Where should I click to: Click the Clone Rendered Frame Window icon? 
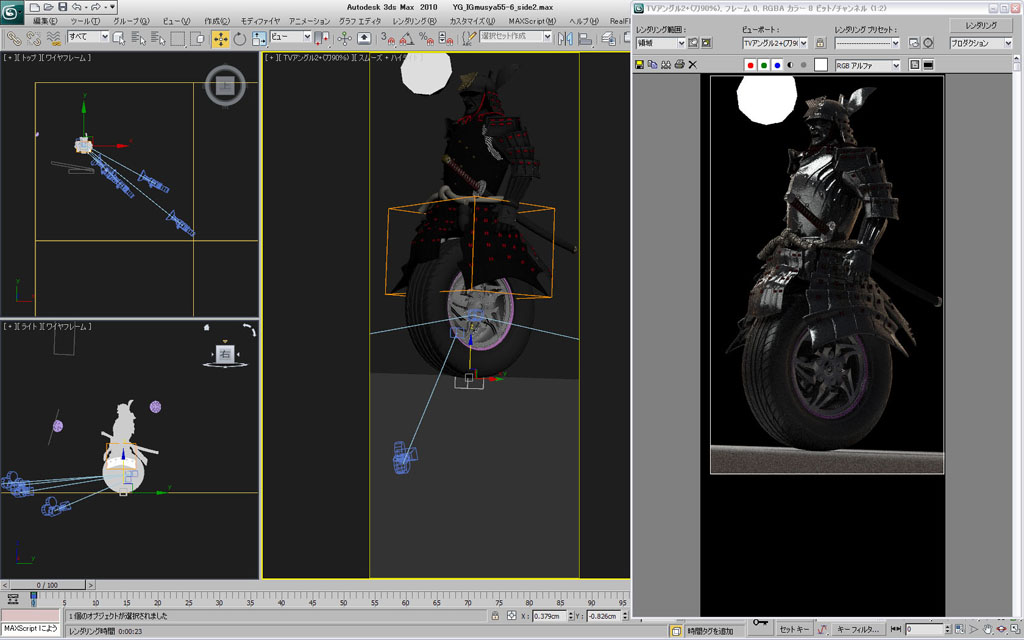pyautogui.click(x=666, y=65)
